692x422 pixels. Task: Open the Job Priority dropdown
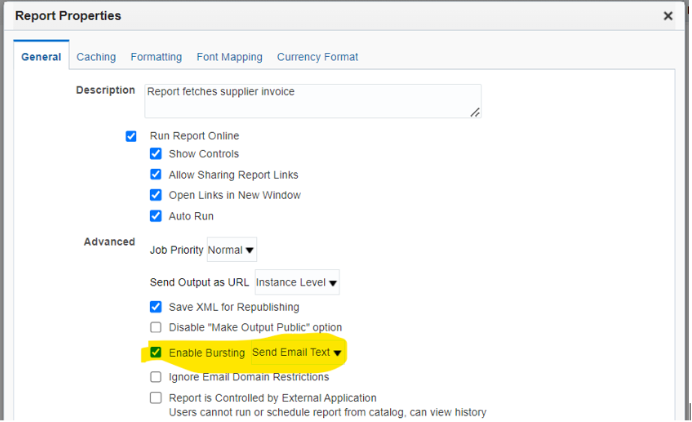(232, 250)
